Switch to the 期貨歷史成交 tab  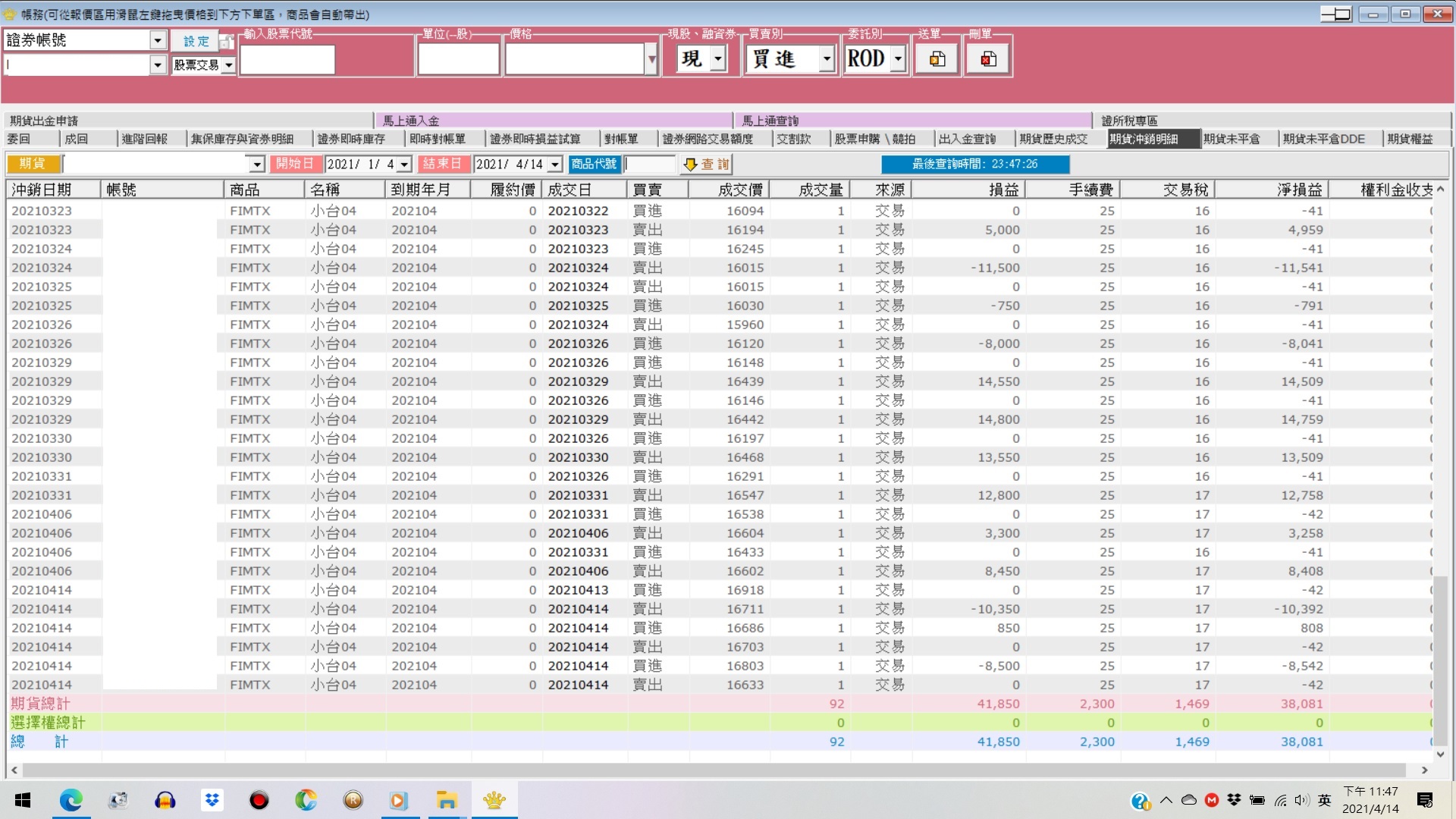point(1053,139)
